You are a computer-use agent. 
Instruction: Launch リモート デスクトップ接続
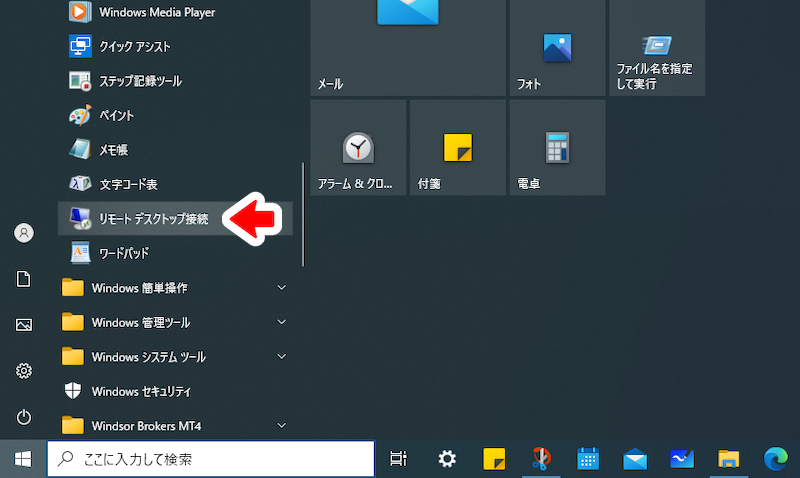click(x=175, y=218)
